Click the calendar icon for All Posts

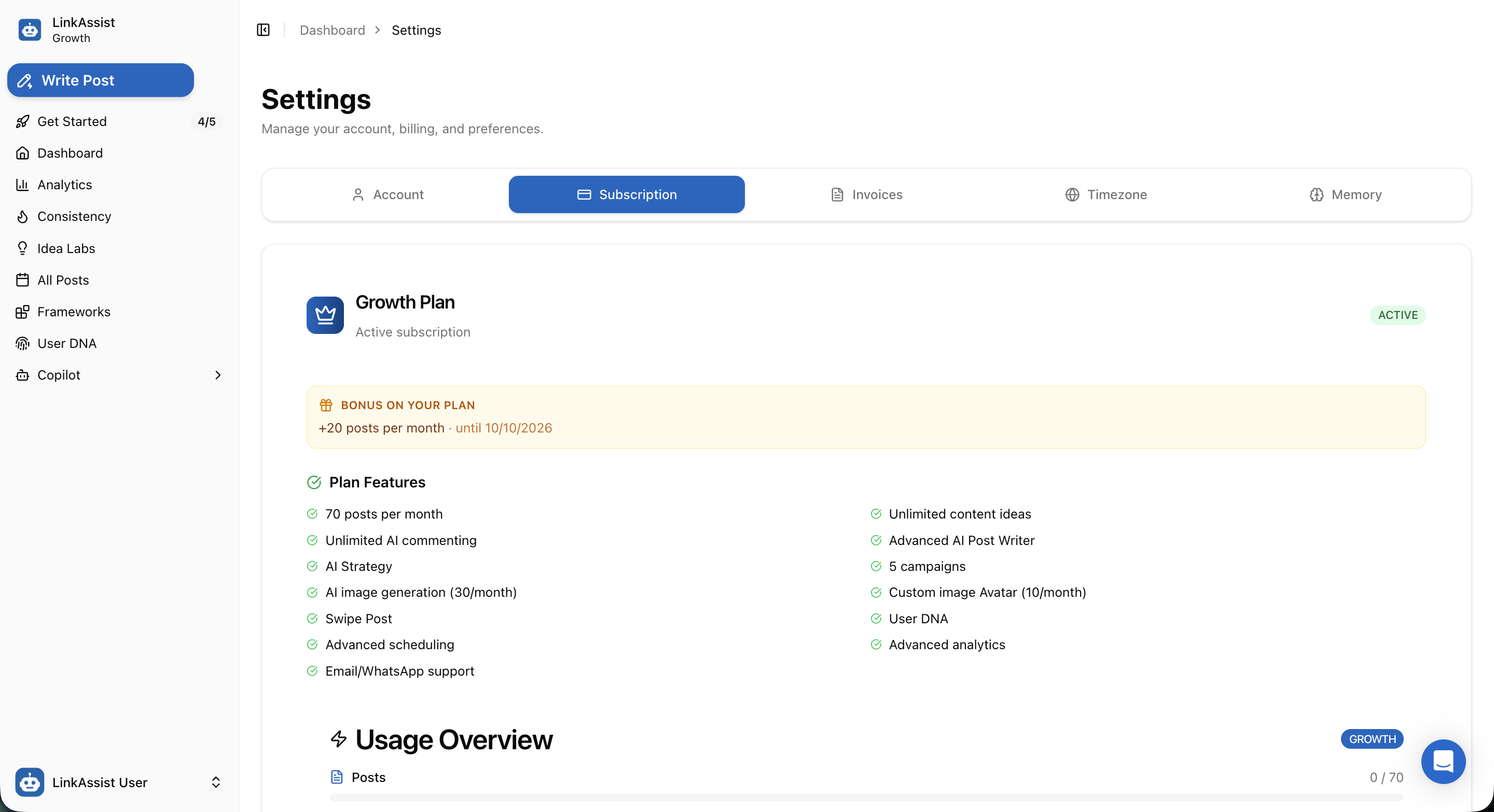pyautogui.click(x=23, y=280)
